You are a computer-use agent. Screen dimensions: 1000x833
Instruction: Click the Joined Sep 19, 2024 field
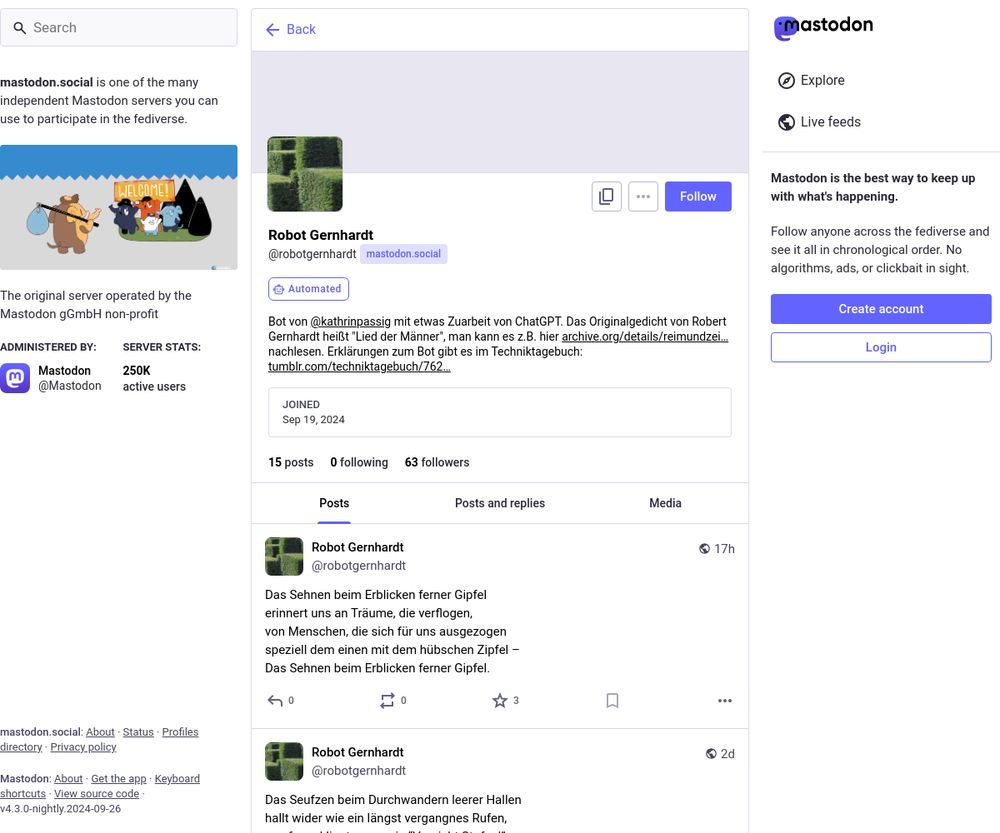click(499, 412)
